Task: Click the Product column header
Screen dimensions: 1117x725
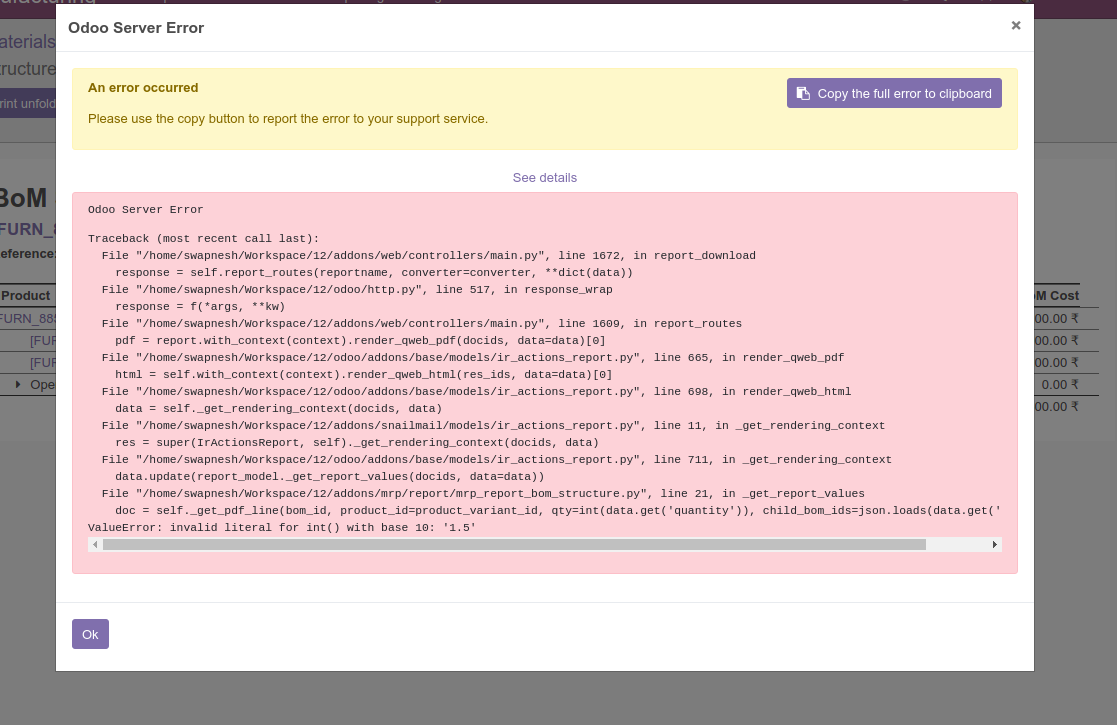Action: point(25,295)
